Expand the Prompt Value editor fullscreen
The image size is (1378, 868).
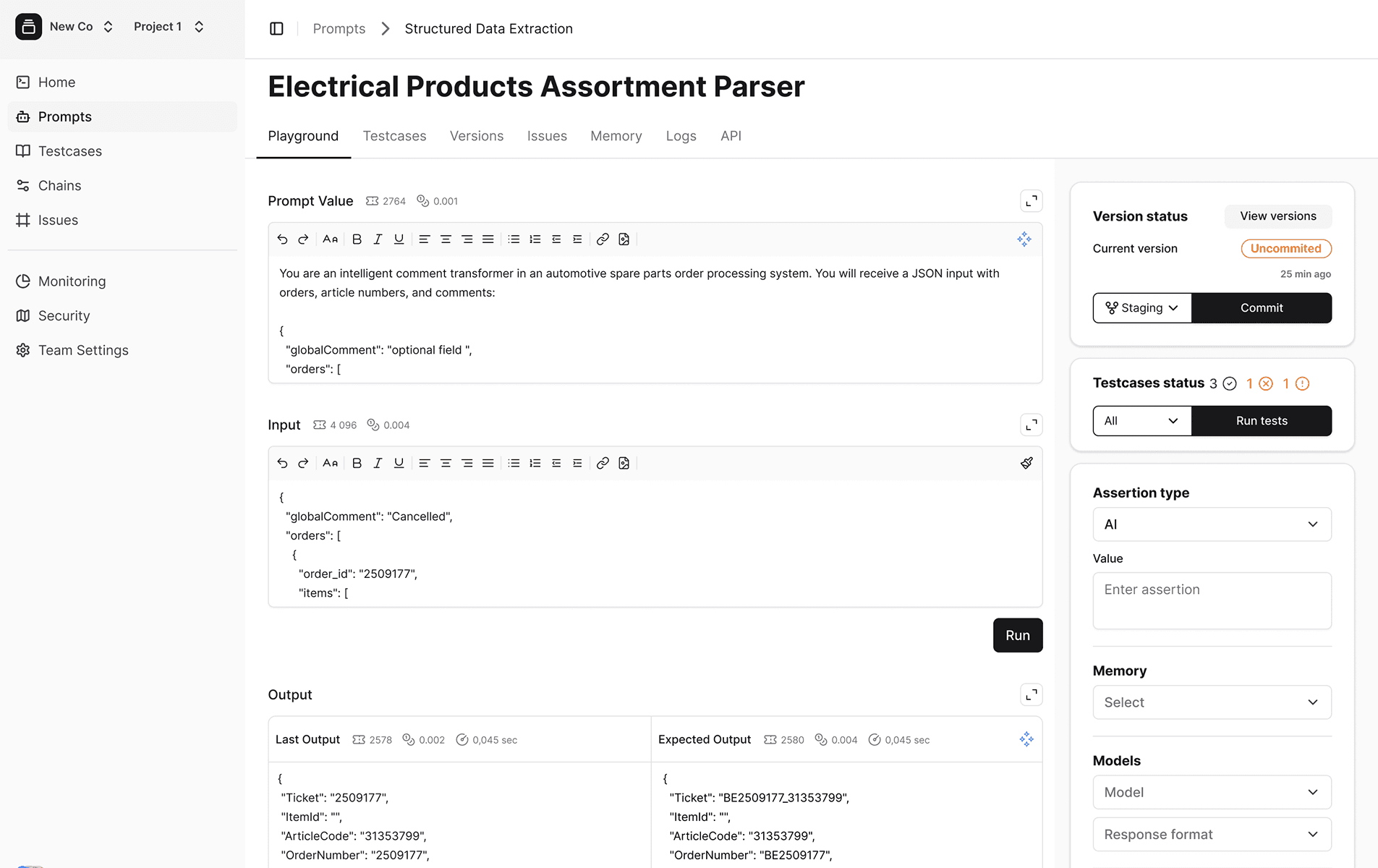[1031, 201]
